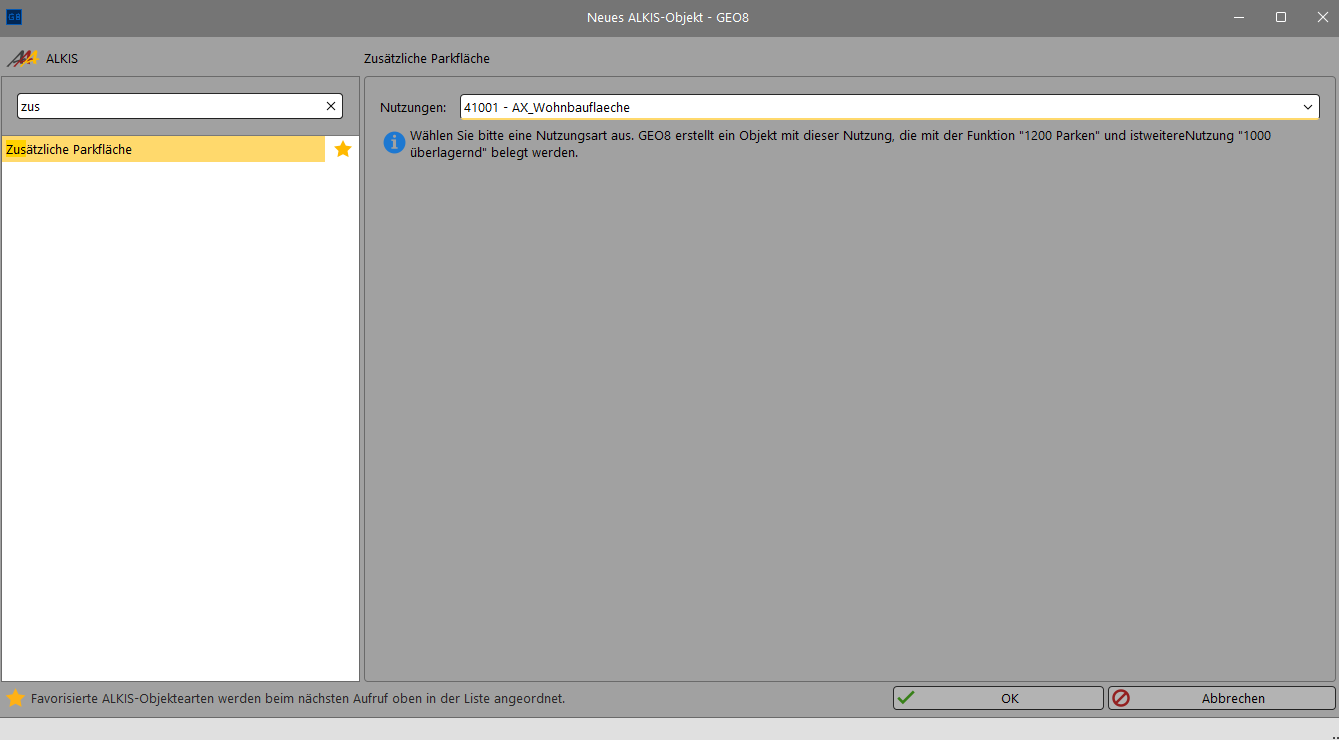Open the Nutzungen dropdown arrow
The height and width of the screenshot is (740, 1339).
click(x=1308, y=107)
